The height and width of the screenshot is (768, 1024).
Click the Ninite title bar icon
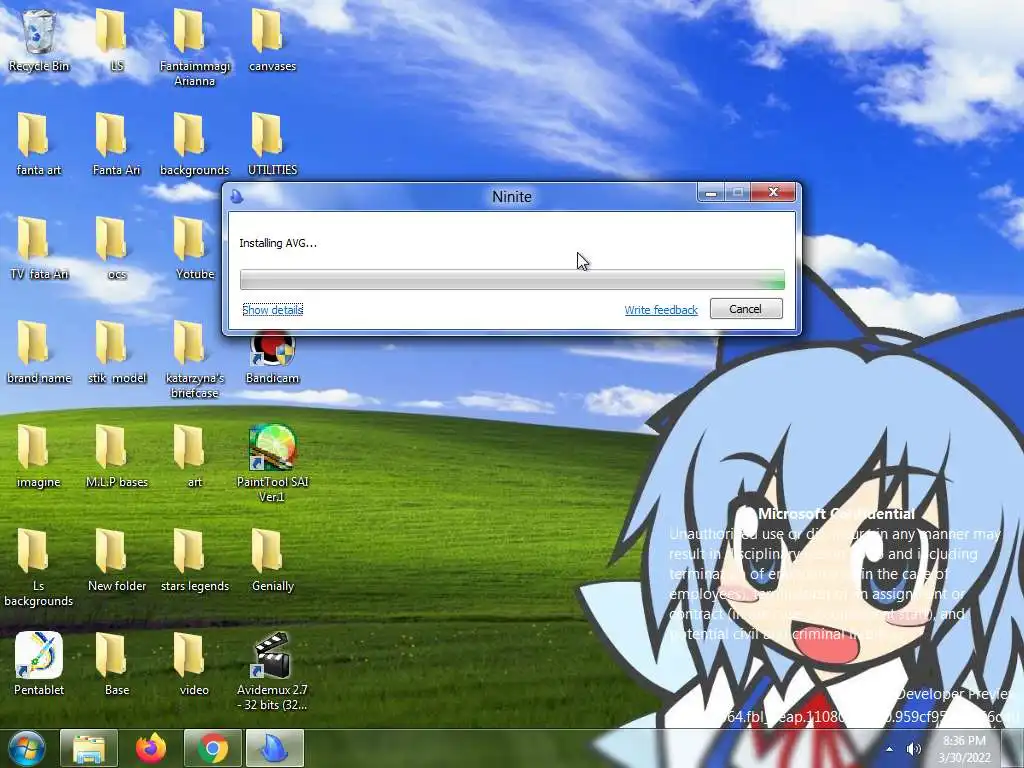point(237,196)
